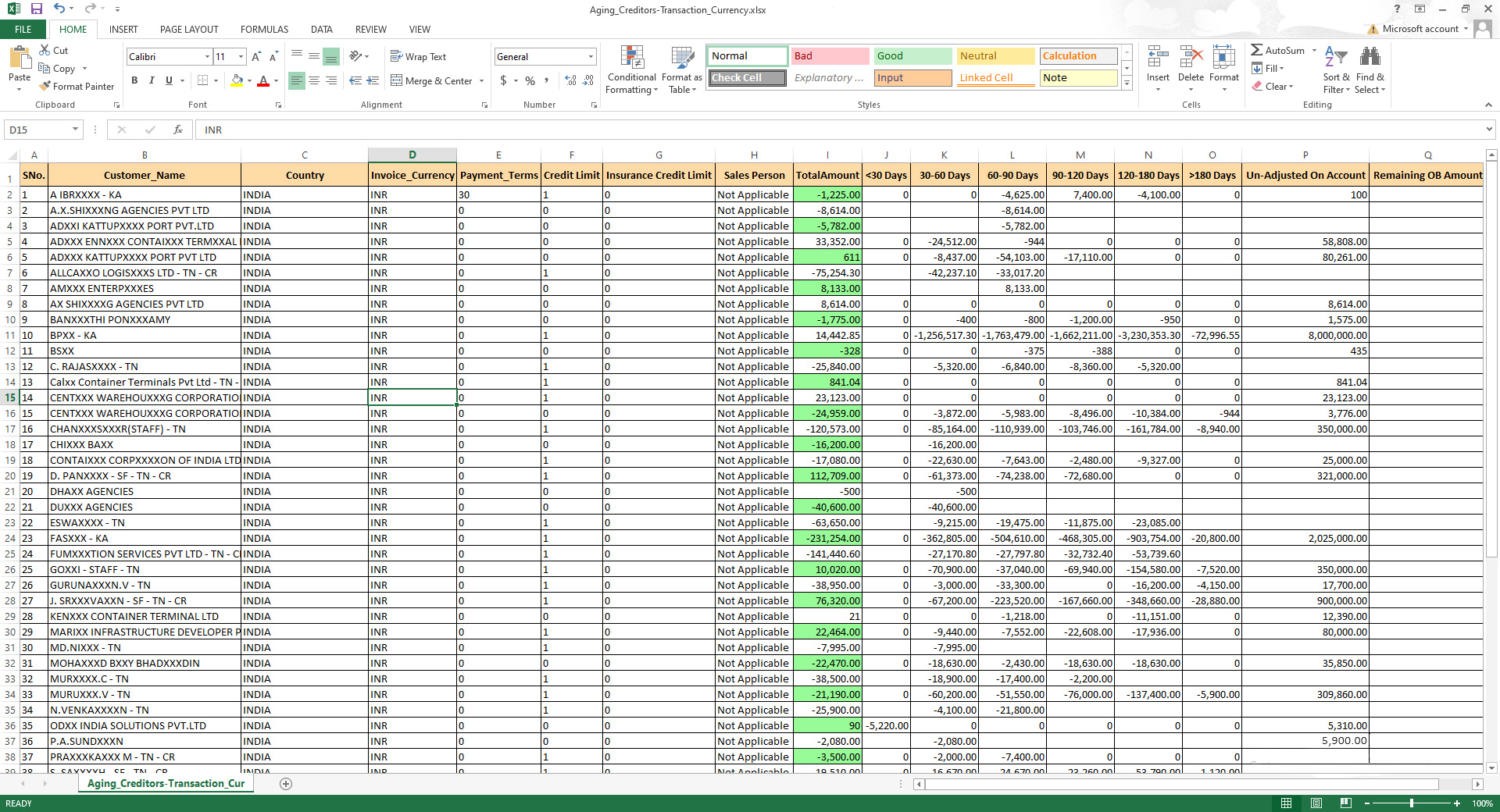Click the Save icon in quick access toolbar
Viewport: 1500px width, 812px height.
point(36,9)
